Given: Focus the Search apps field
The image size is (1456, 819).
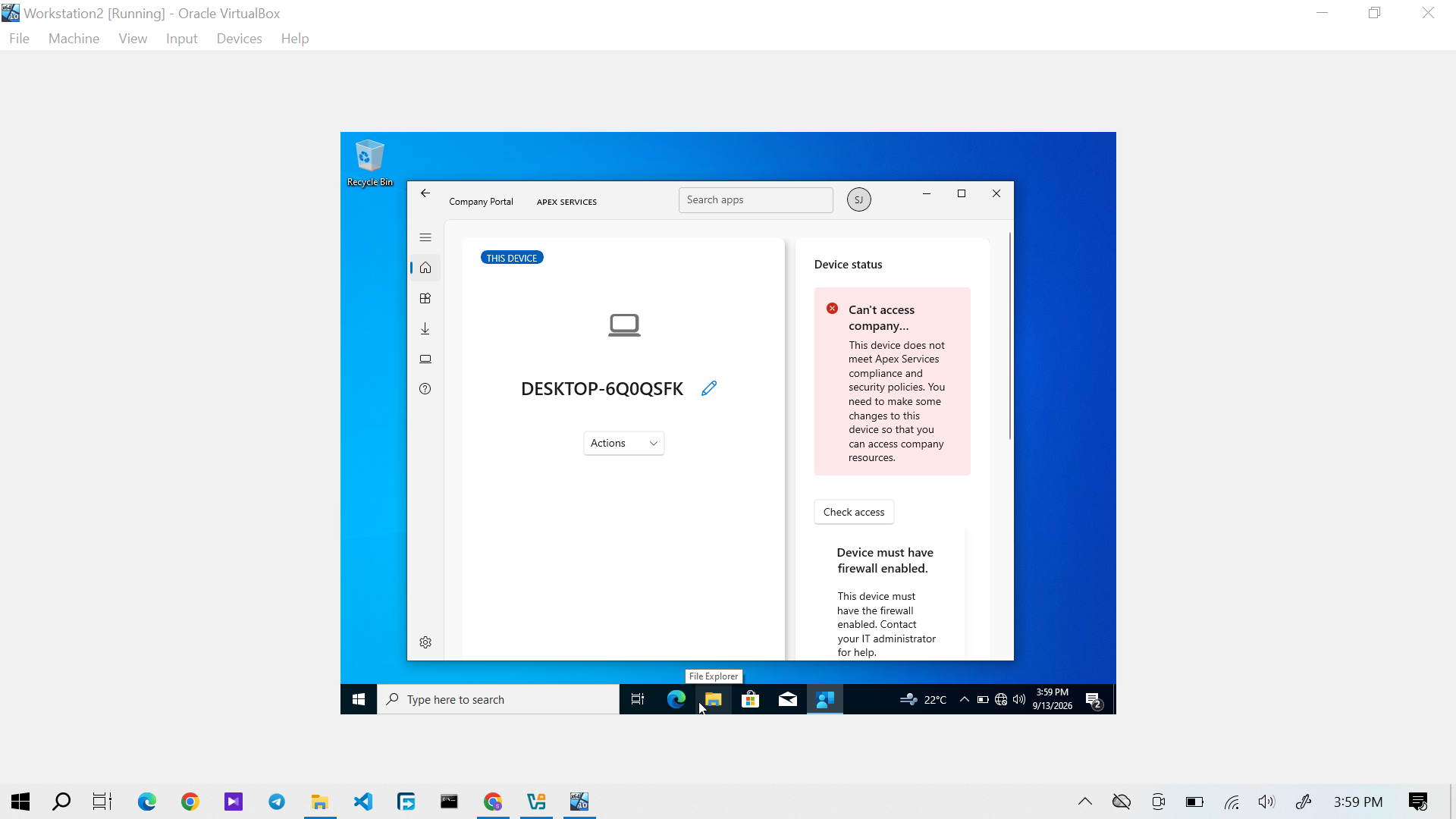Looking at the screenshot, I should (755, 200).
